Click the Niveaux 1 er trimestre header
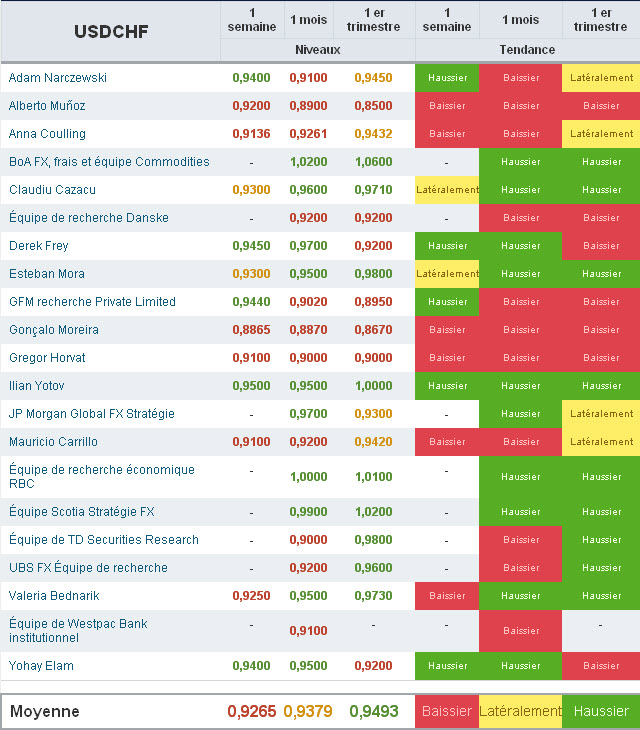 coord(373,20)
